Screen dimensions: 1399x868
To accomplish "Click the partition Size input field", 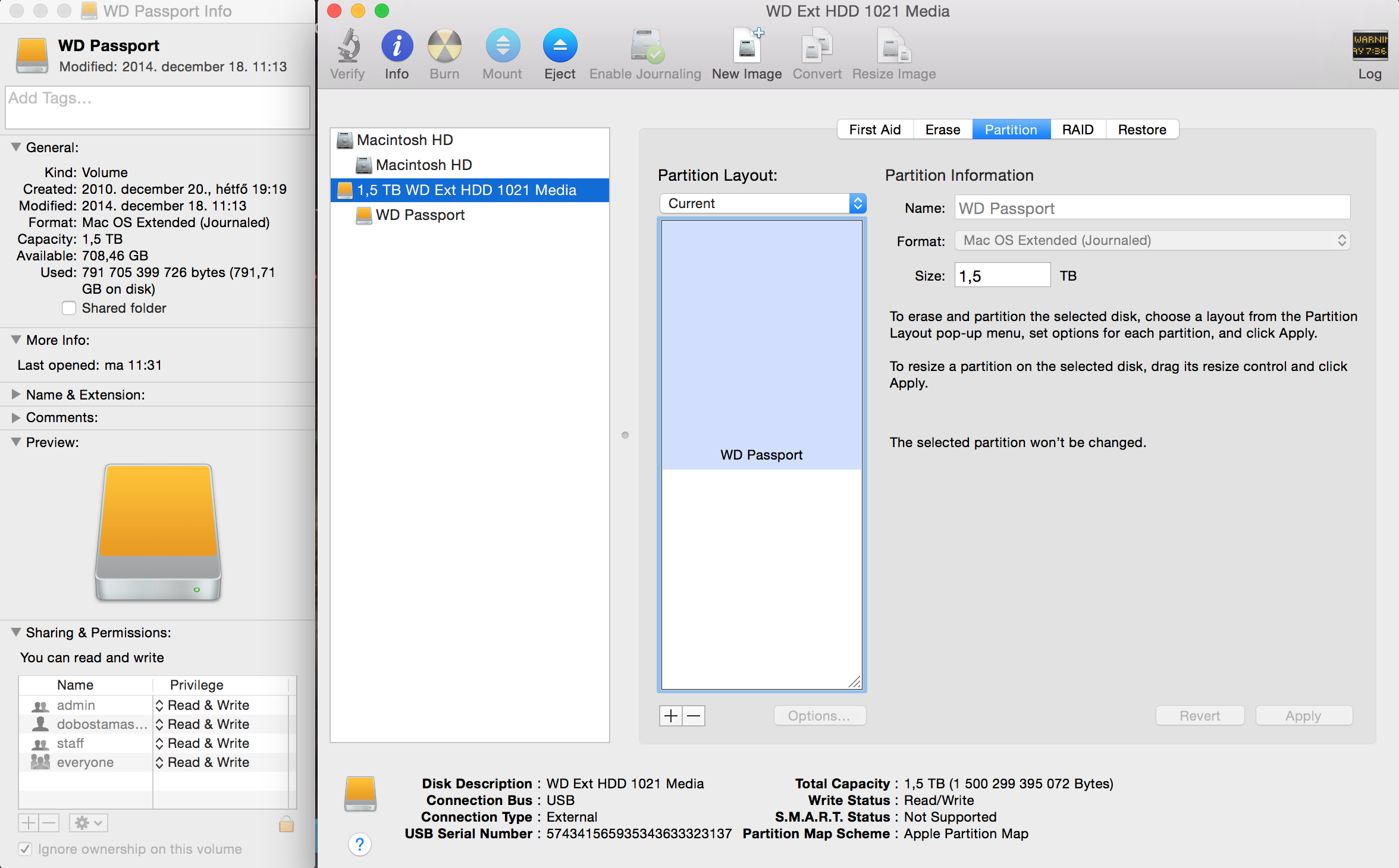I will coord(1002,276).
